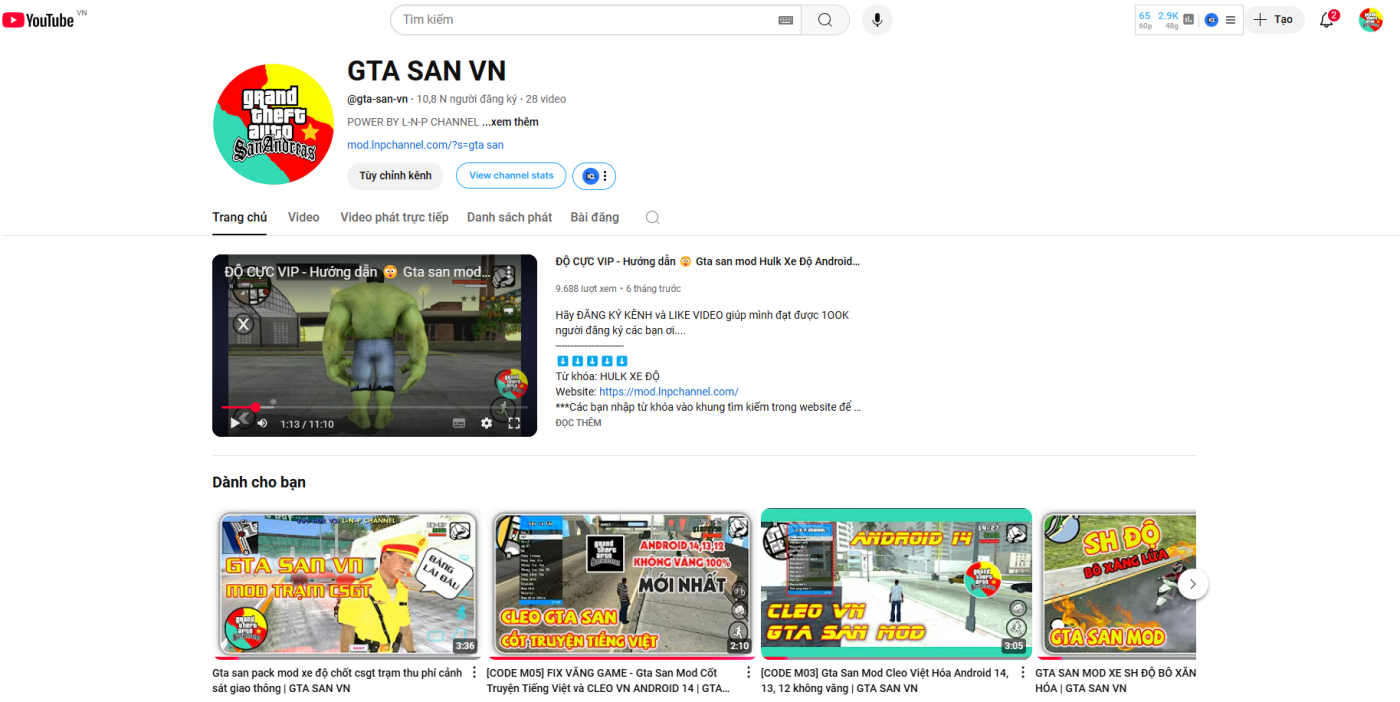Click the magnifier search button
Image resolution: width=1400 pixels, height=702 pixels.
[825, 20]
